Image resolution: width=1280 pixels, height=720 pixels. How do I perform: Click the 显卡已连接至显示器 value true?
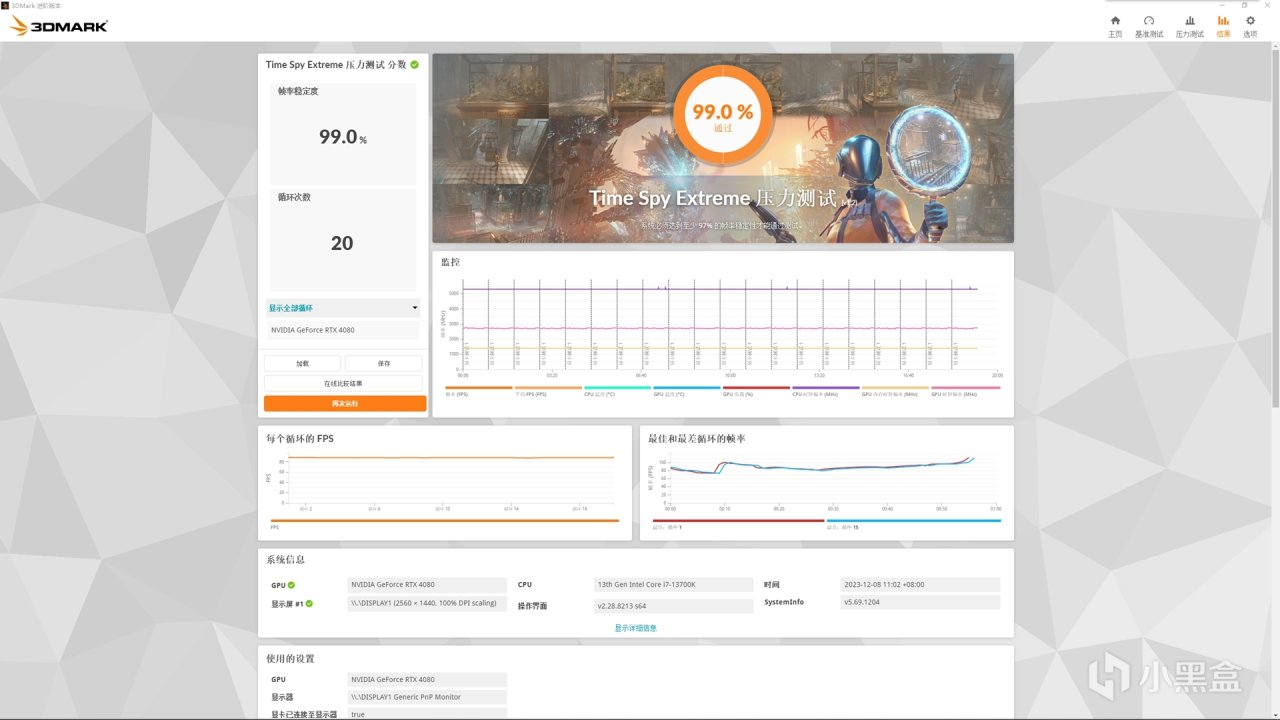click(x=427, y=715)
